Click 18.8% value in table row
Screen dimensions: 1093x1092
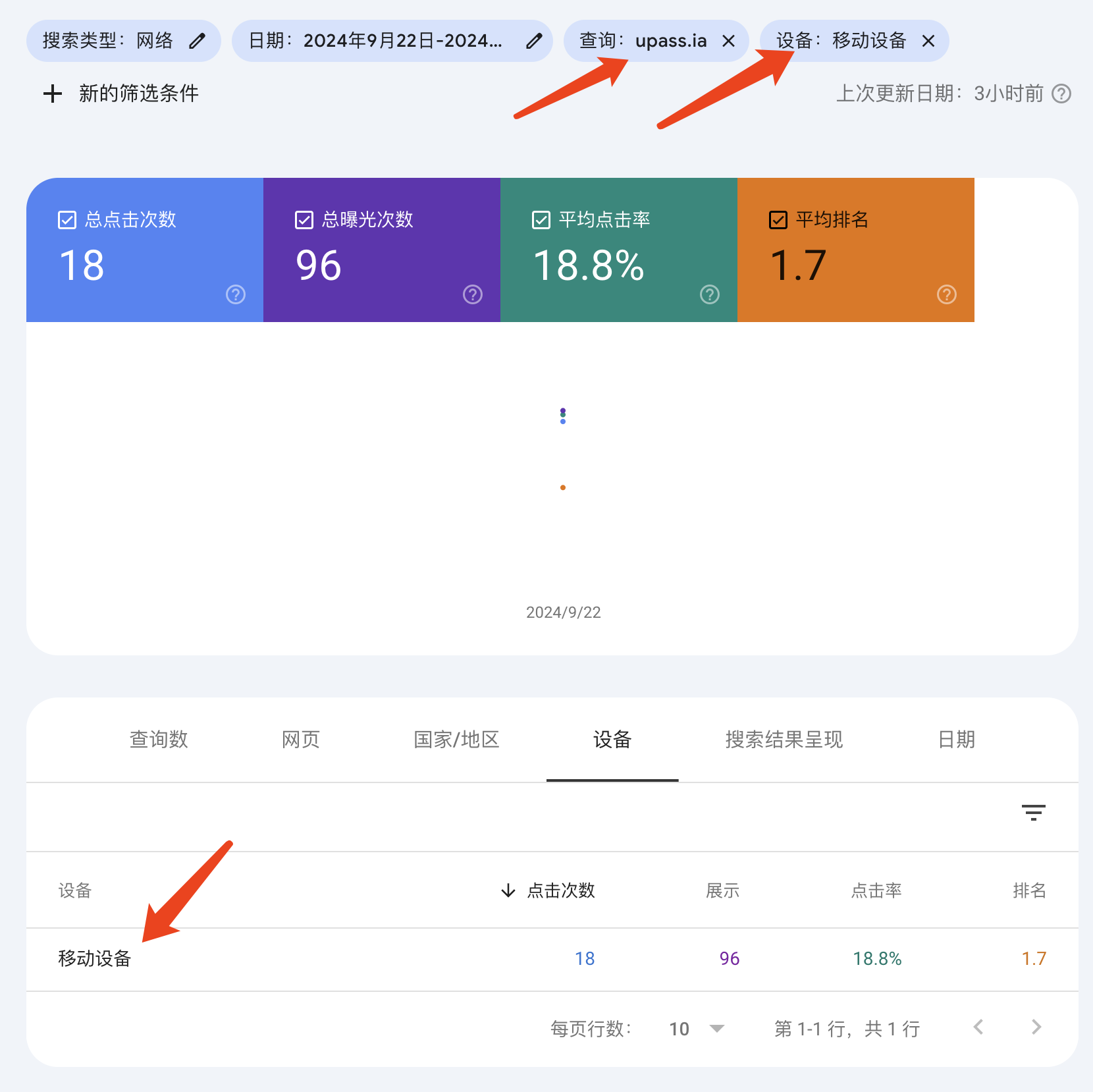[877, 959]
